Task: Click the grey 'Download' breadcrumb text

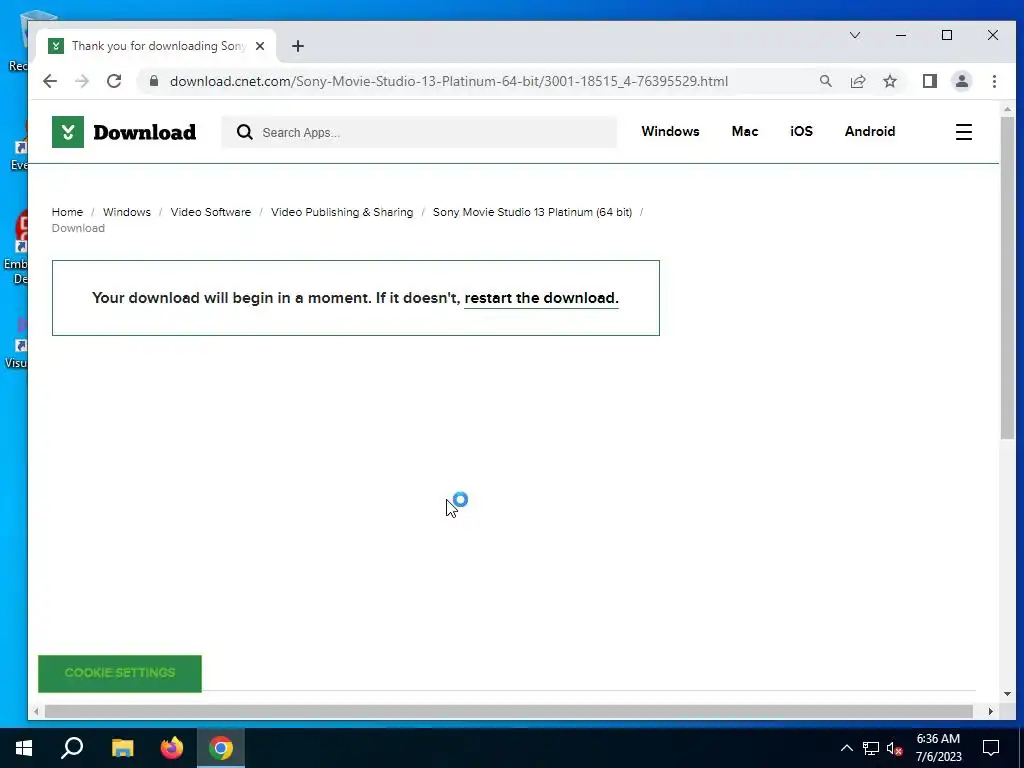Action: coord(78,228)
